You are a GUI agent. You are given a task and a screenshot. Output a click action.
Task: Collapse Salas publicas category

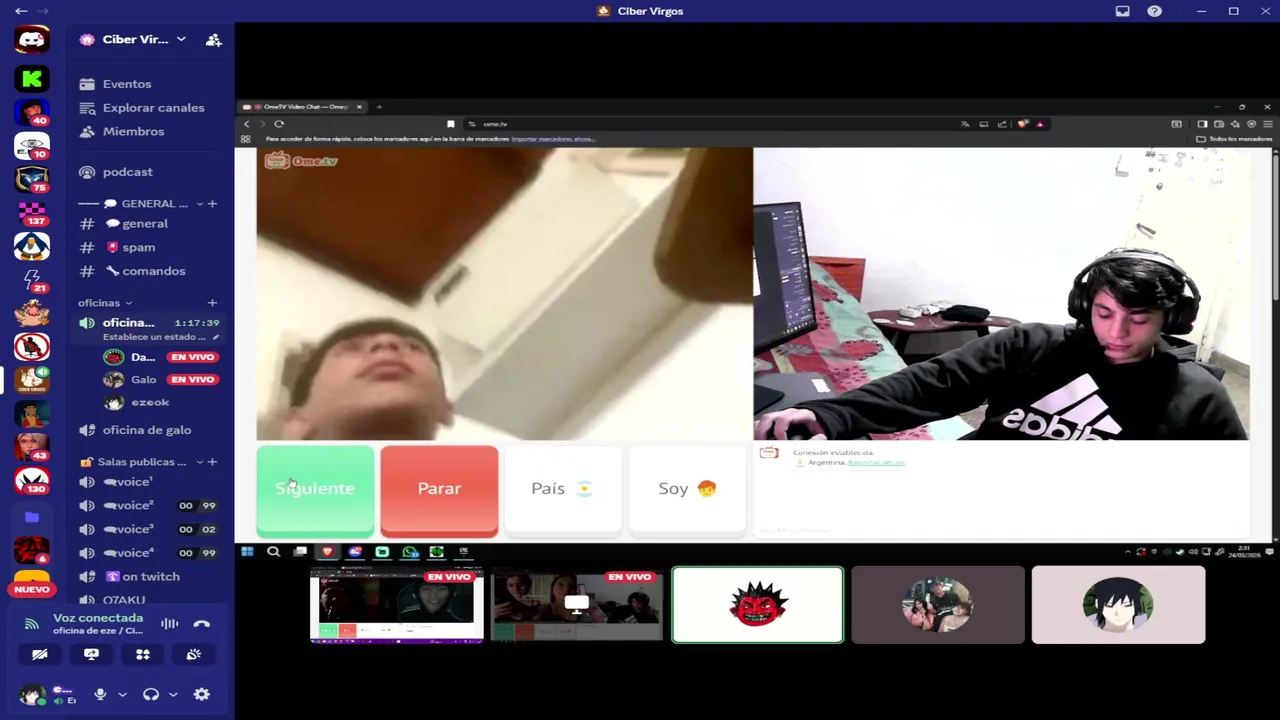tap(141, 462)
